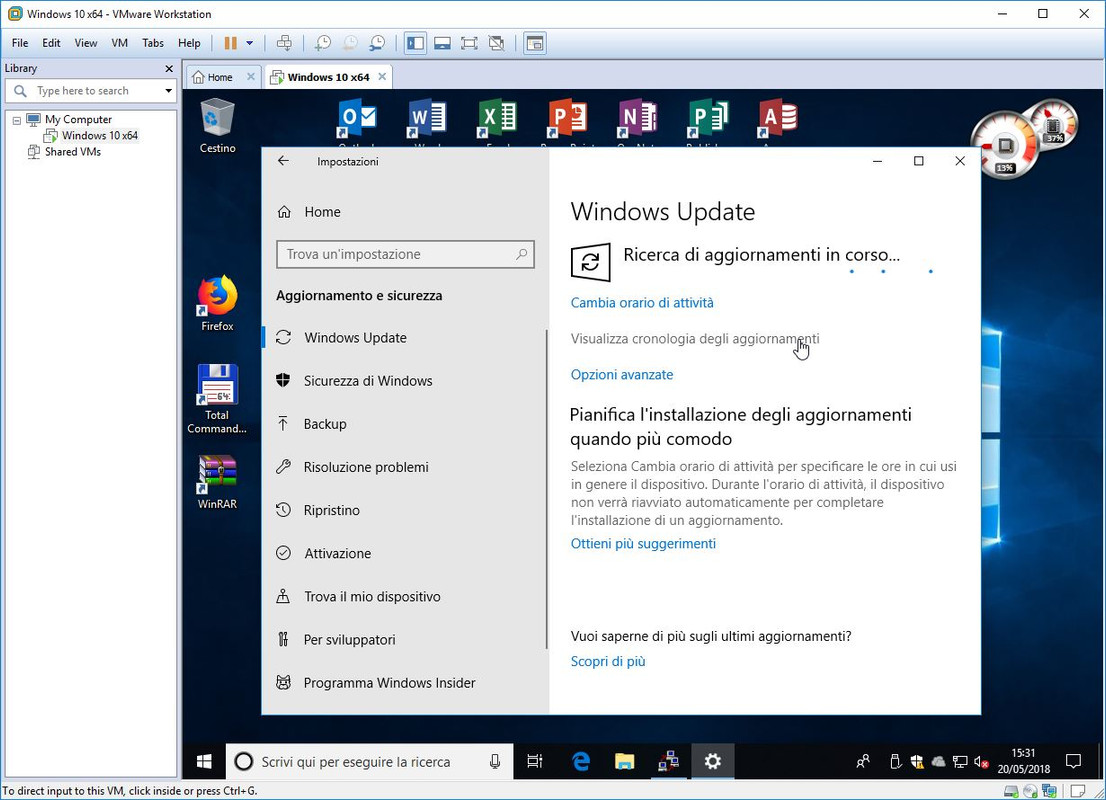Collapse the My Computer tree node
This screenshot has width=1106, height=800.
point(16,120)
